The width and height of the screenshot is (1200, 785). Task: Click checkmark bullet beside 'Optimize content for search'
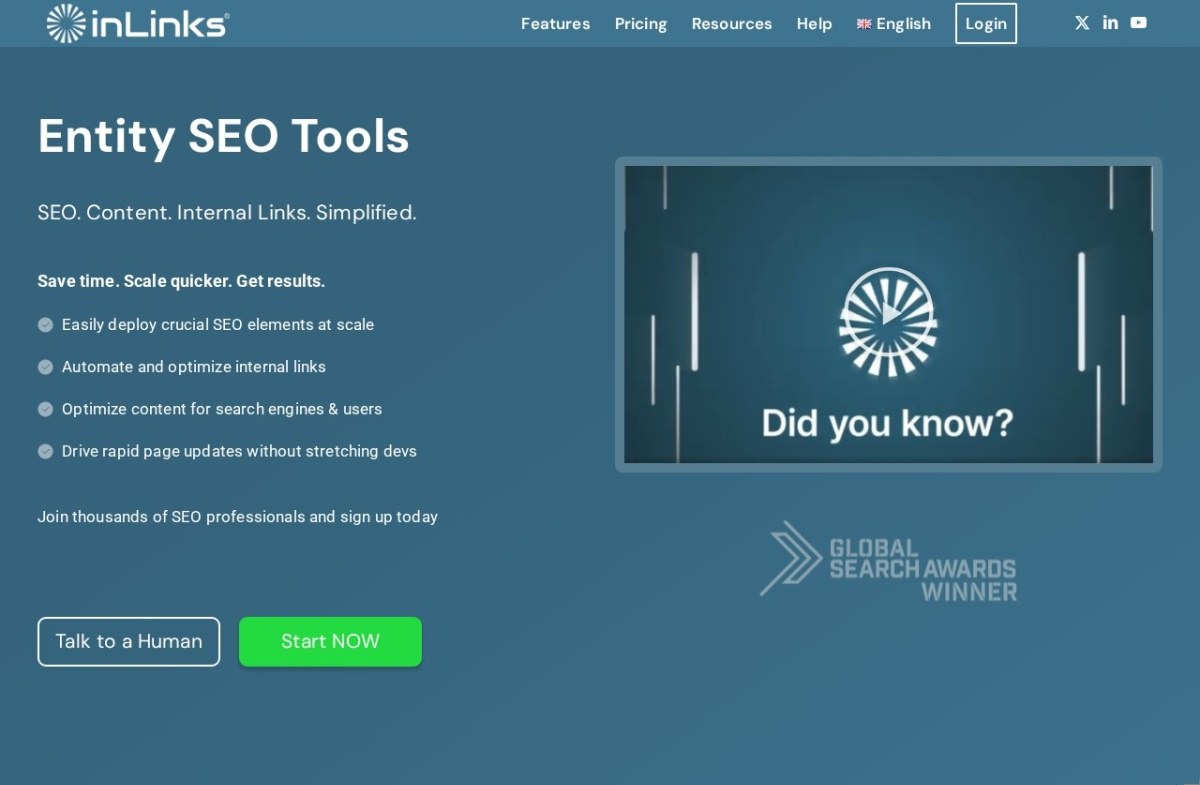point(45,409)
